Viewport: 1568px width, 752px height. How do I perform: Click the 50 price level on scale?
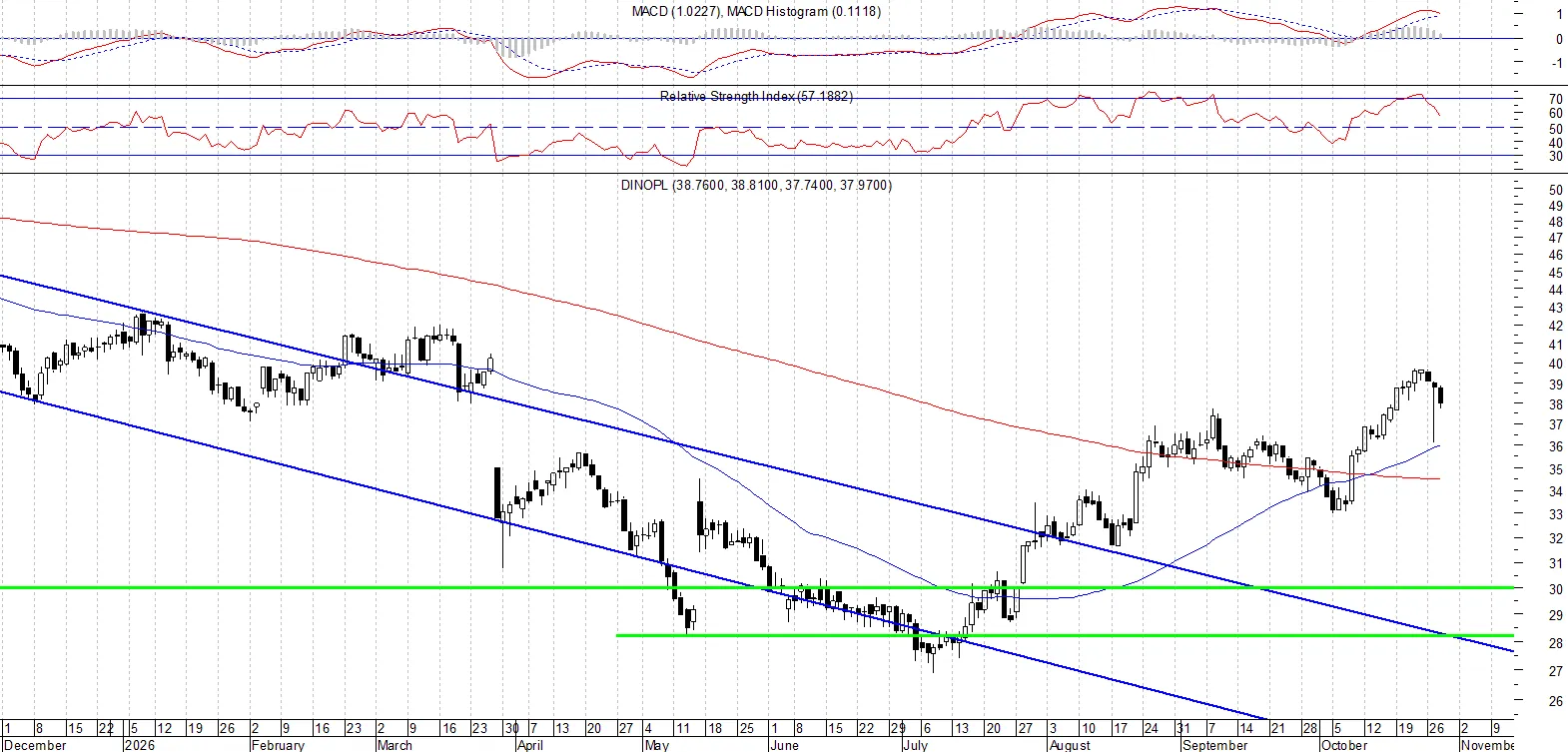pos(1555,190)
